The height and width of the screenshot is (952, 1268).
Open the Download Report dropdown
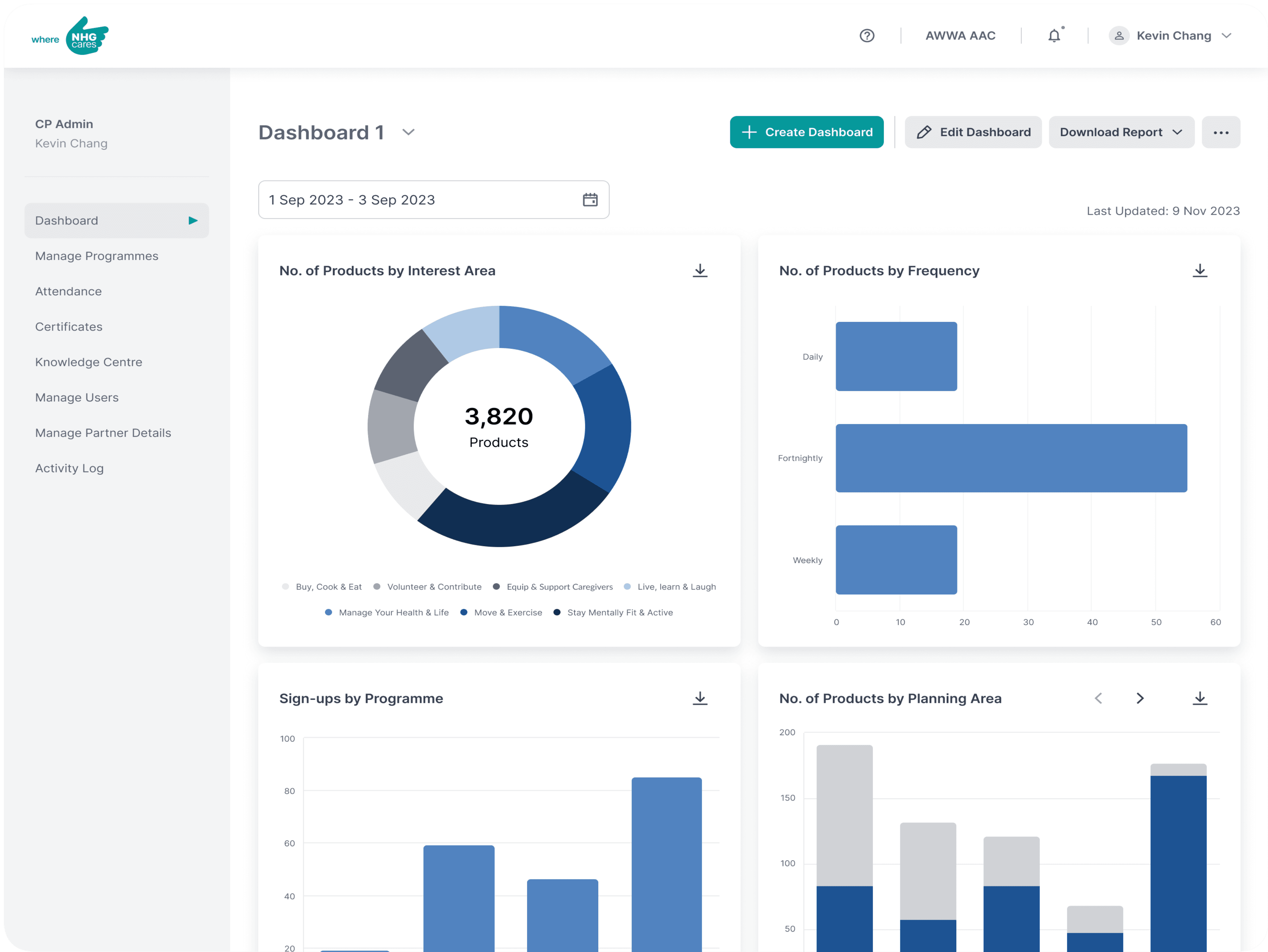pos(1121,132)
